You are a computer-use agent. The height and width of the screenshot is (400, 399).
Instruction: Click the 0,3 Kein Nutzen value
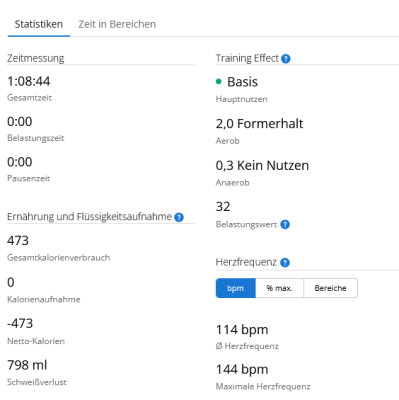[x=262, y=166]
